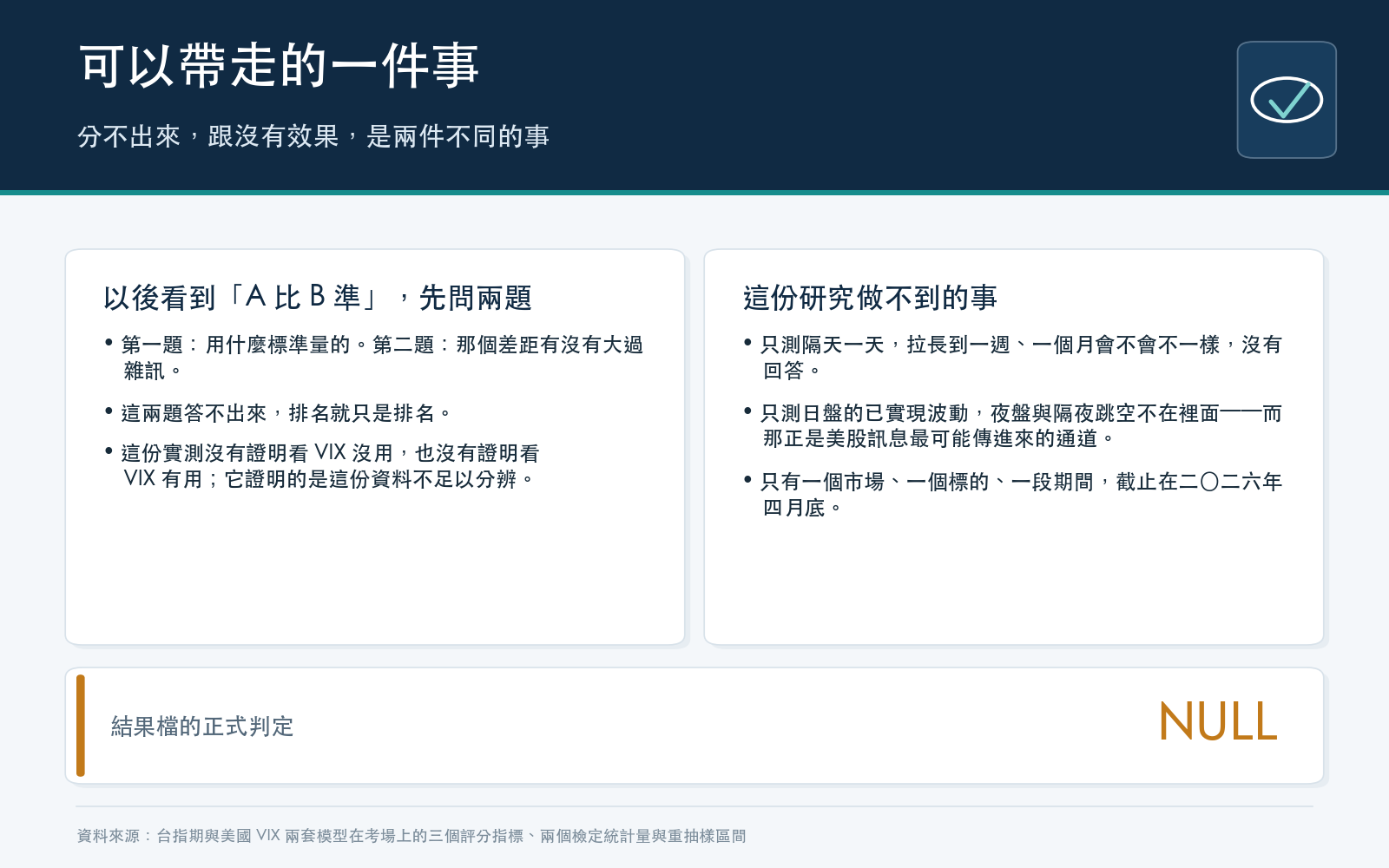The height and width of the screenshot is (868, 1389).
Task: Click the heading 以後看到「A 比 B 準」，先問兩題
Action: (x=318, y=298)
